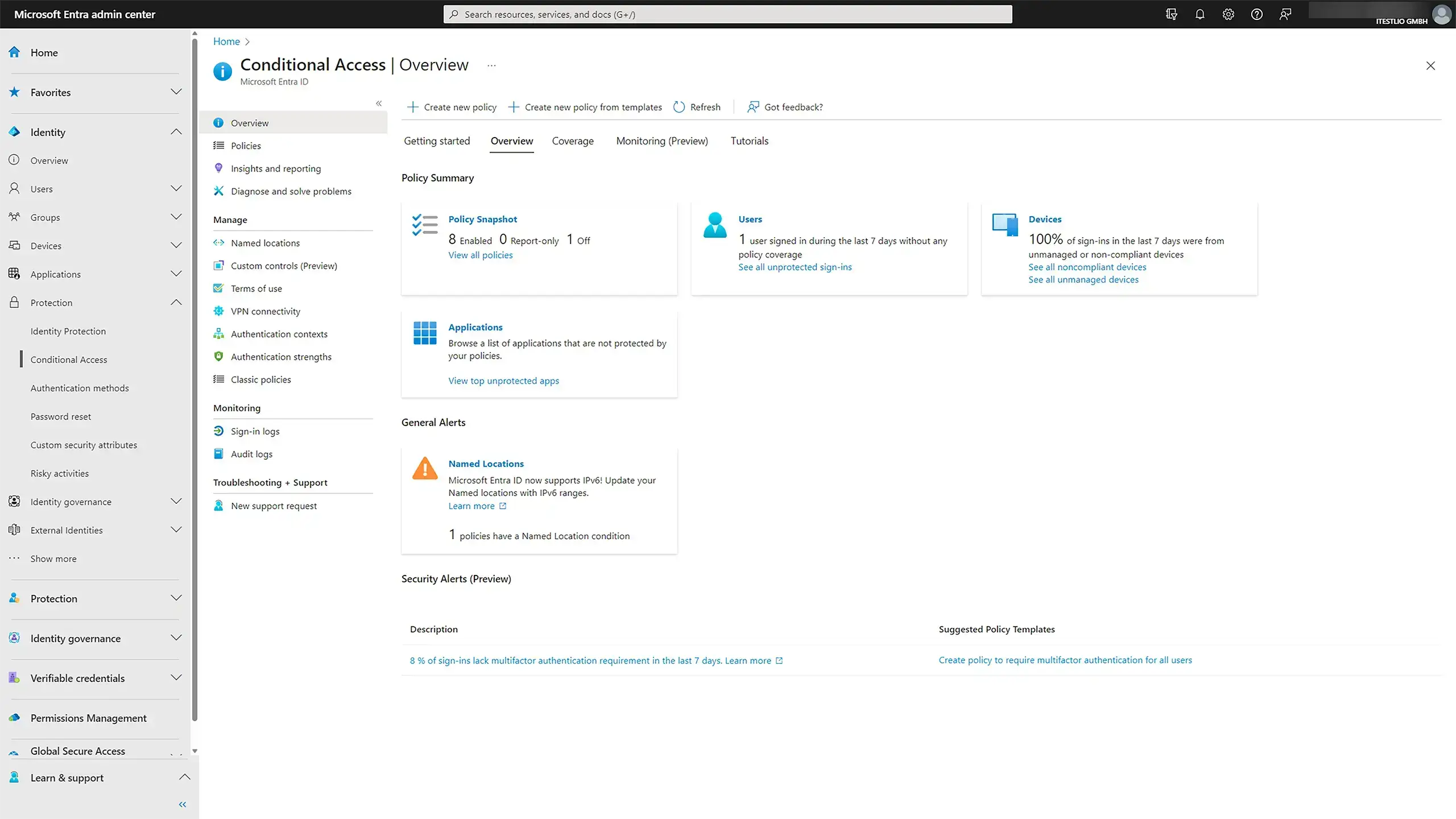Click the Home house icon in sidebar

point(14,52)
